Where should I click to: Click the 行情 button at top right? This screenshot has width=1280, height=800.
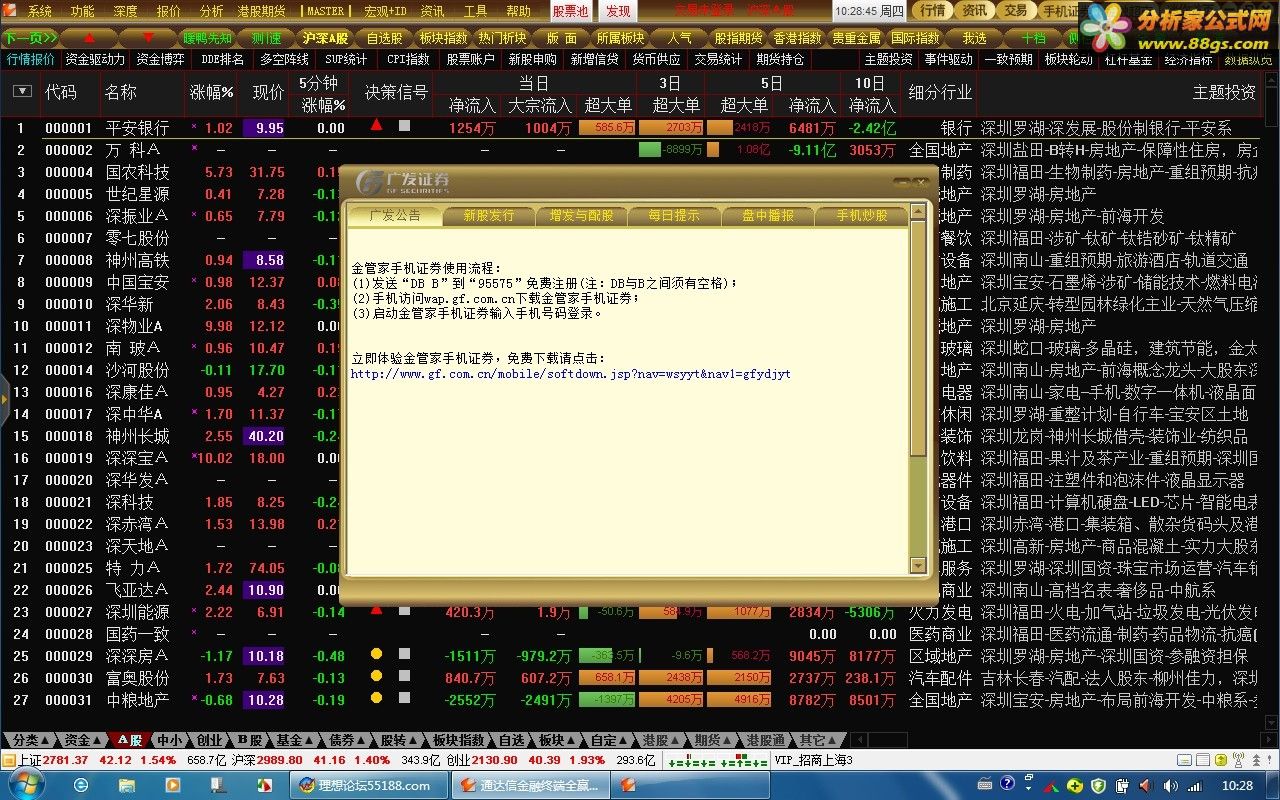pyautogui.click(x=933, y=11)
